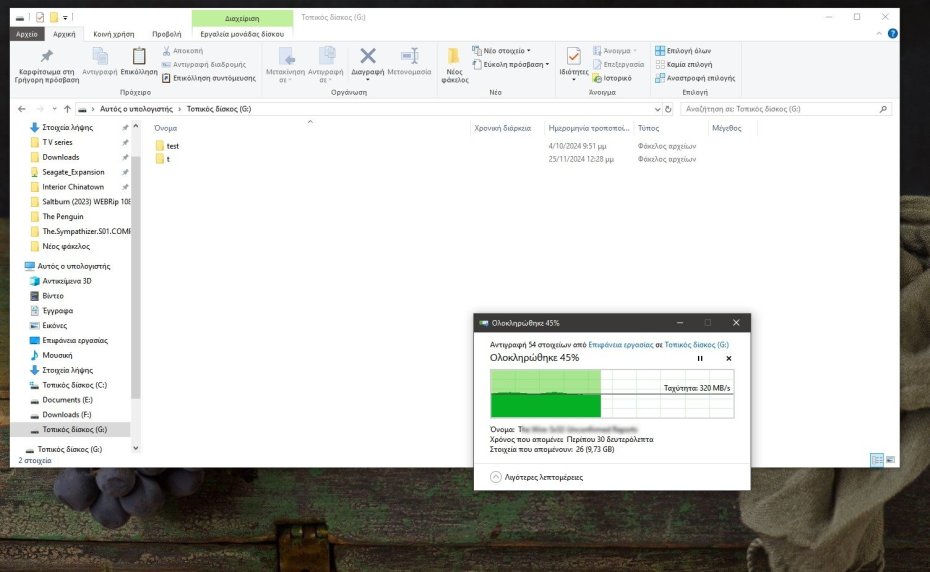Open The Penguin folder in sidebar

[63, 217]
